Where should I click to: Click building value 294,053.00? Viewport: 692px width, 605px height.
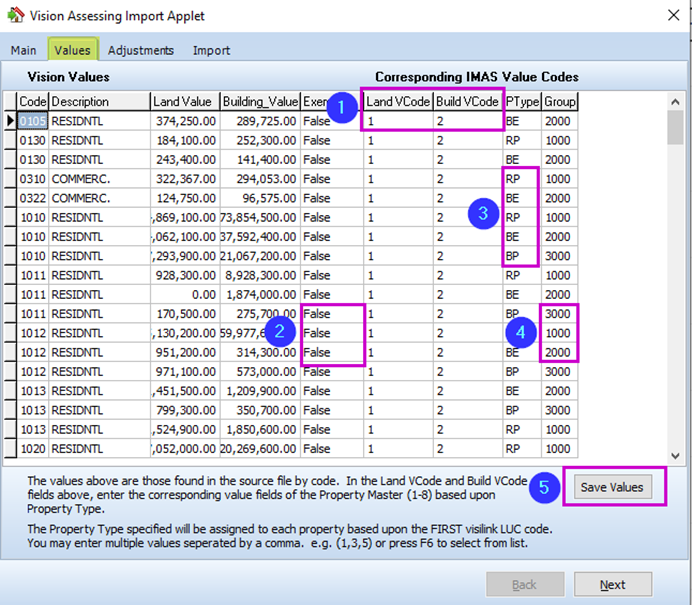[260, 179]
